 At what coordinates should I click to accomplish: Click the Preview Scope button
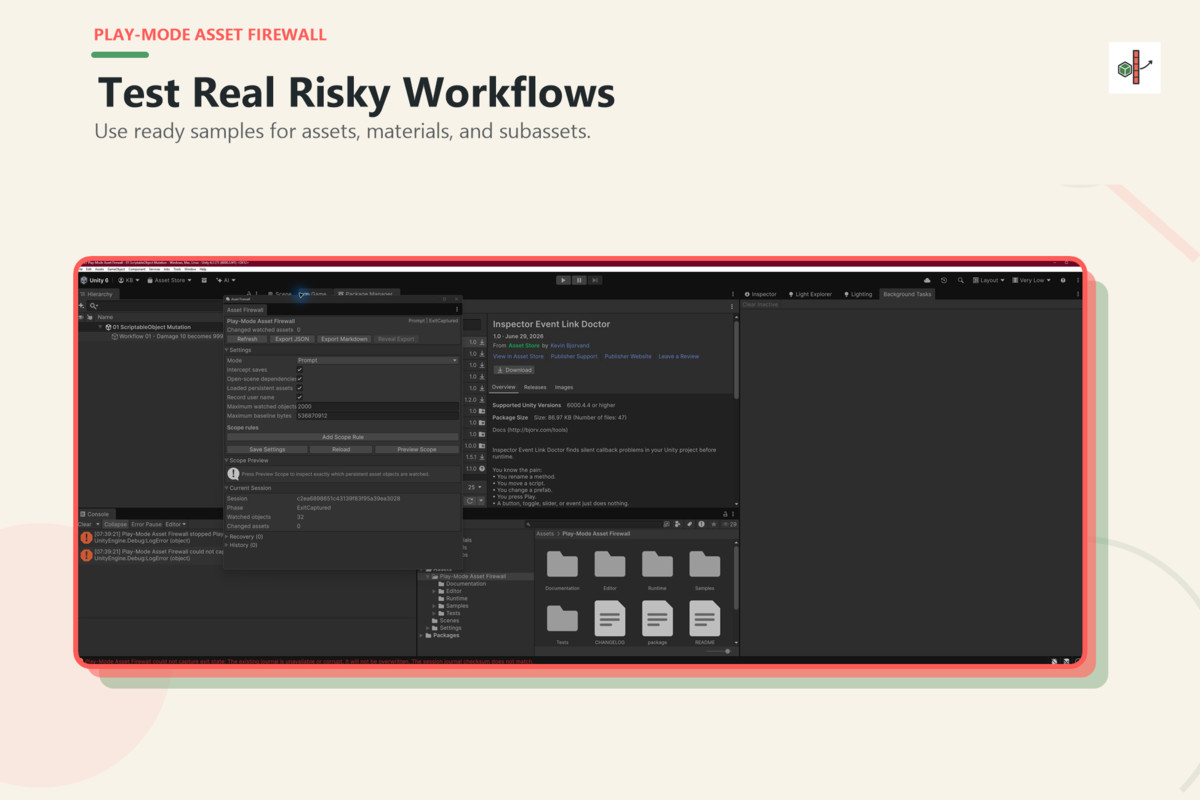(416, 450)
